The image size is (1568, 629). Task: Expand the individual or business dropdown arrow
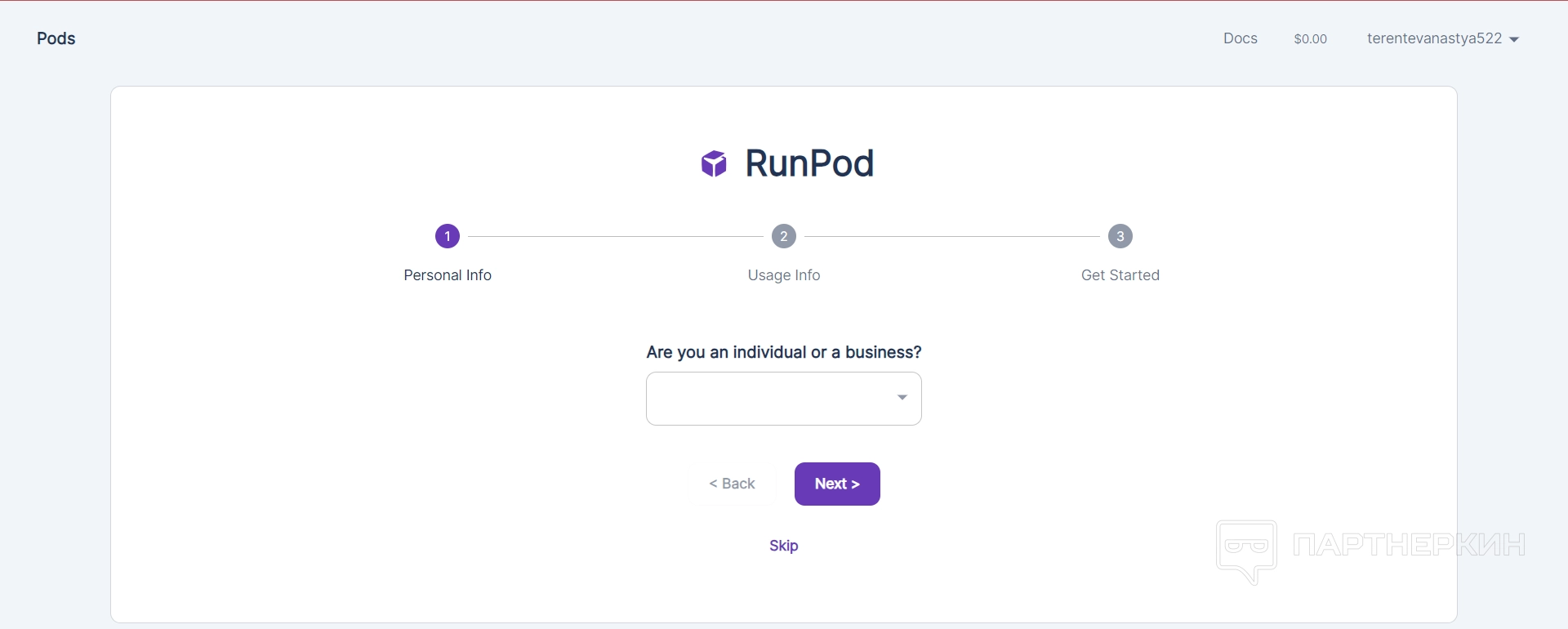pos(902,398)
